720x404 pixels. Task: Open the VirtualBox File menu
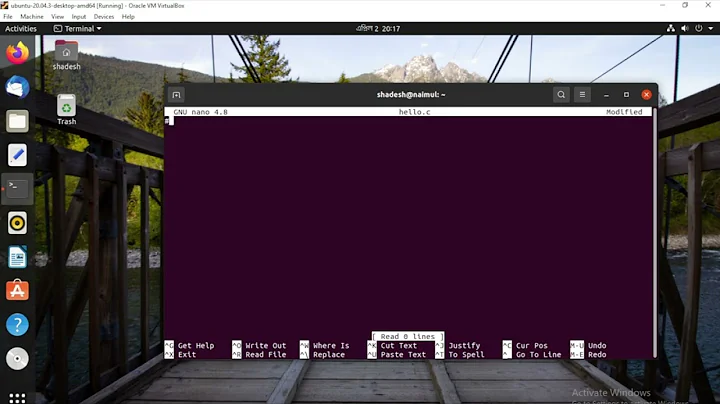tap(8, 17)
